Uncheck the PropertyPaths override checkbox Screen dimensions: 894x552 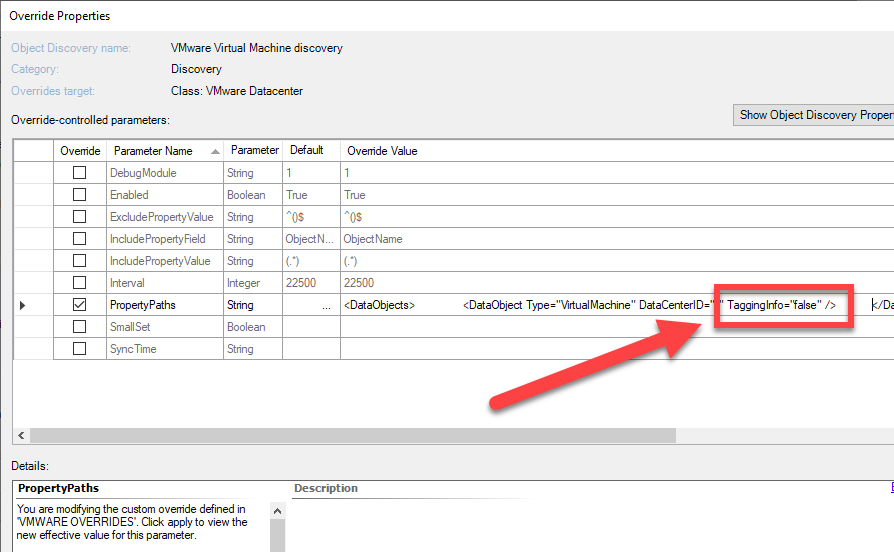pos(79,305)
